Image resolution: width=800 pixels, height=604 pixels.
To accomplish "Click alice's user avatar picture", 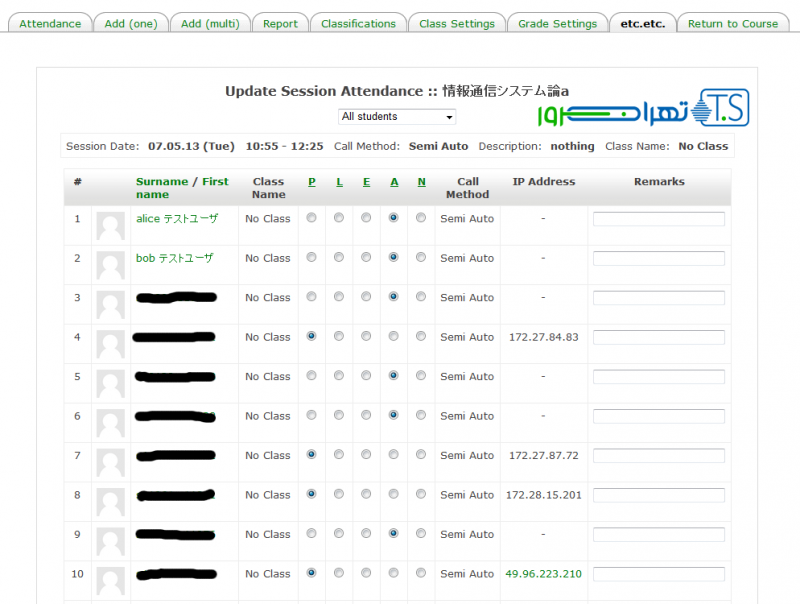I will pyautogui.click(x=110, y=226).
